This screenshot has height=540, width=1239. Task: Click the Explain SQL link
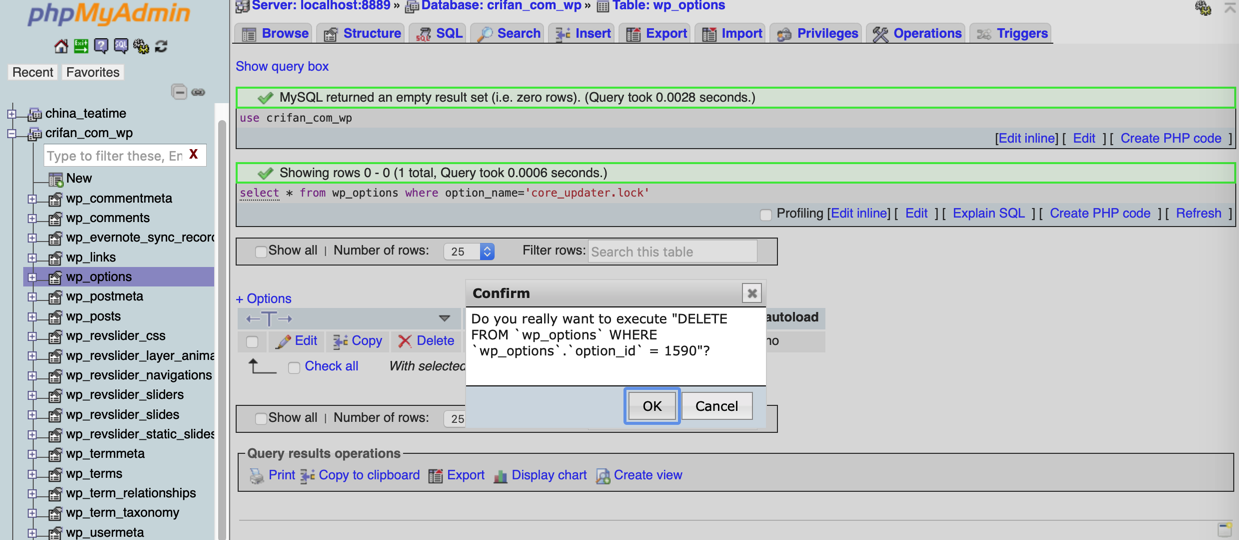pos(988,213)
